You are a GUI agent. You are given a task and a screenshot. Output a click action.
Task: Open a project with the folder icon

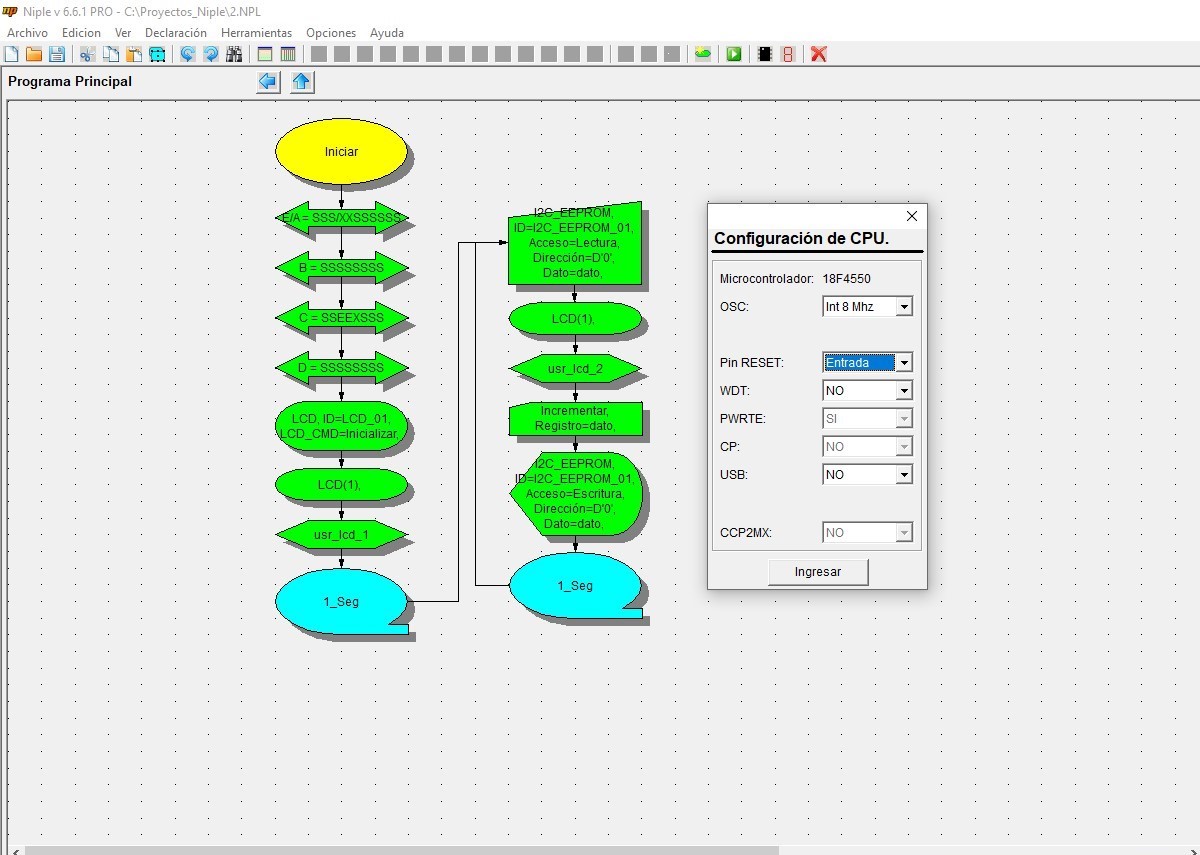click(34, 54)
